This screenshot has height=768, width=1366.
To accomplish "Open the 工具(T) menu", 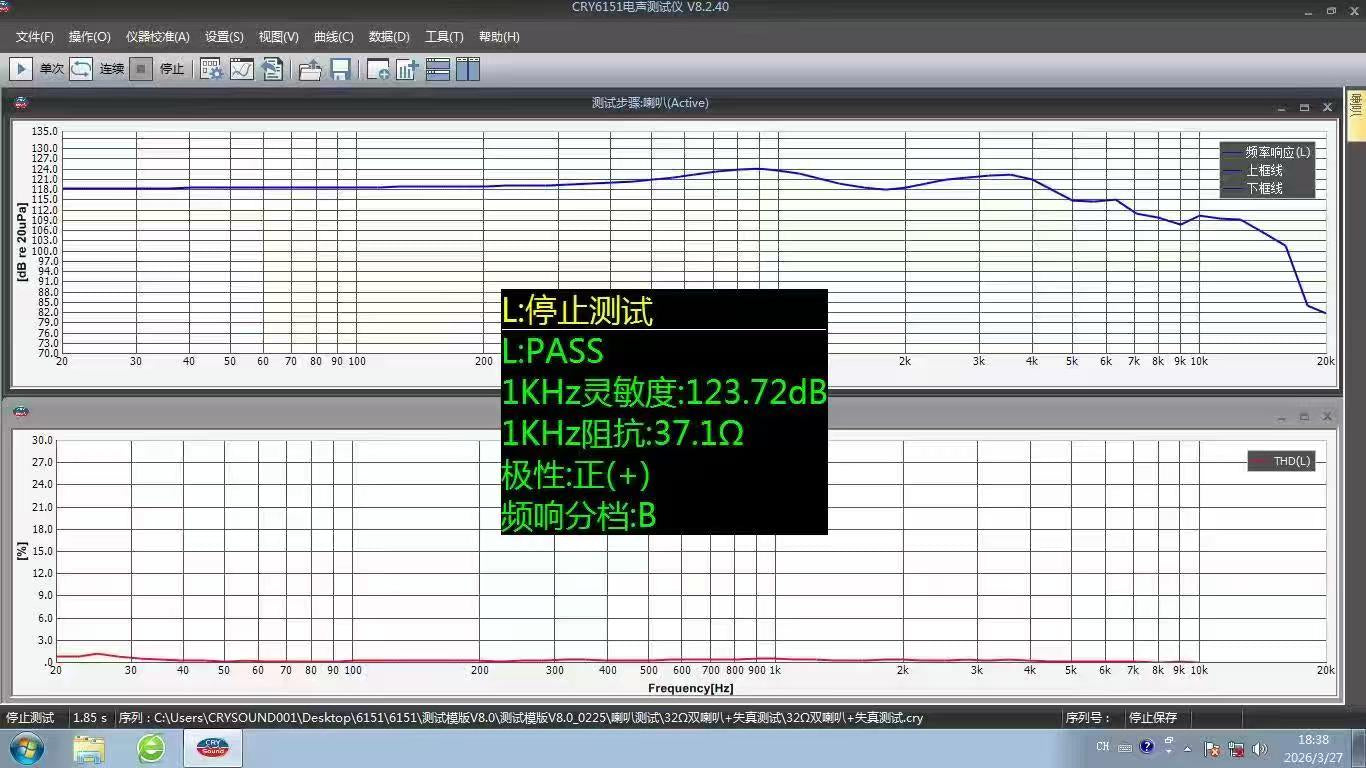I will [444, 37].
